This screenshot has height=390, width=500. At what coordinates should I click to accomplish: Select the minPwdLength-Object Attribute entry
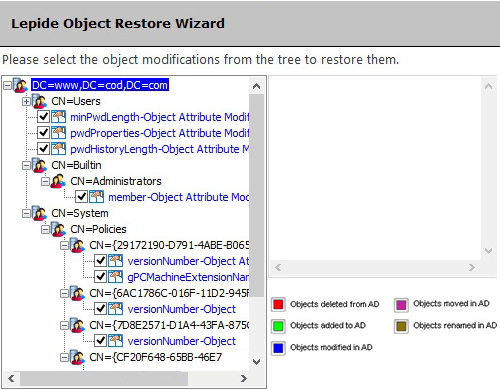pyautogui.click(x=159, y=117)
